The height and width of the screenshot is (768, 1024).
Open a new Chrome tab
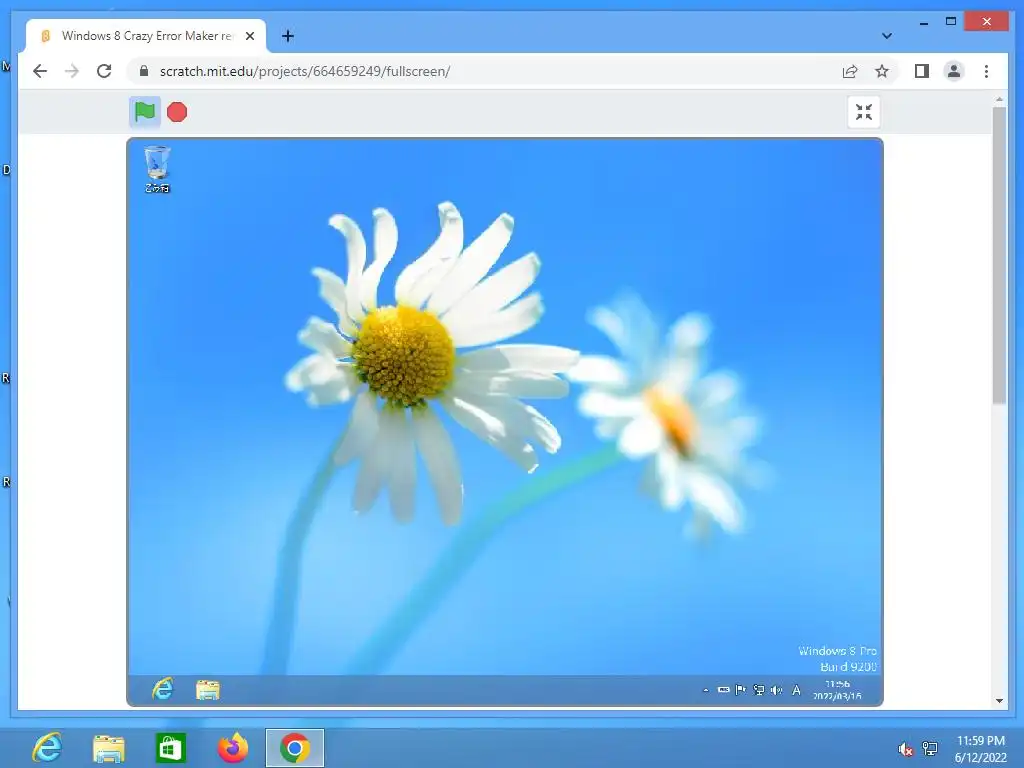pos(288,36)
